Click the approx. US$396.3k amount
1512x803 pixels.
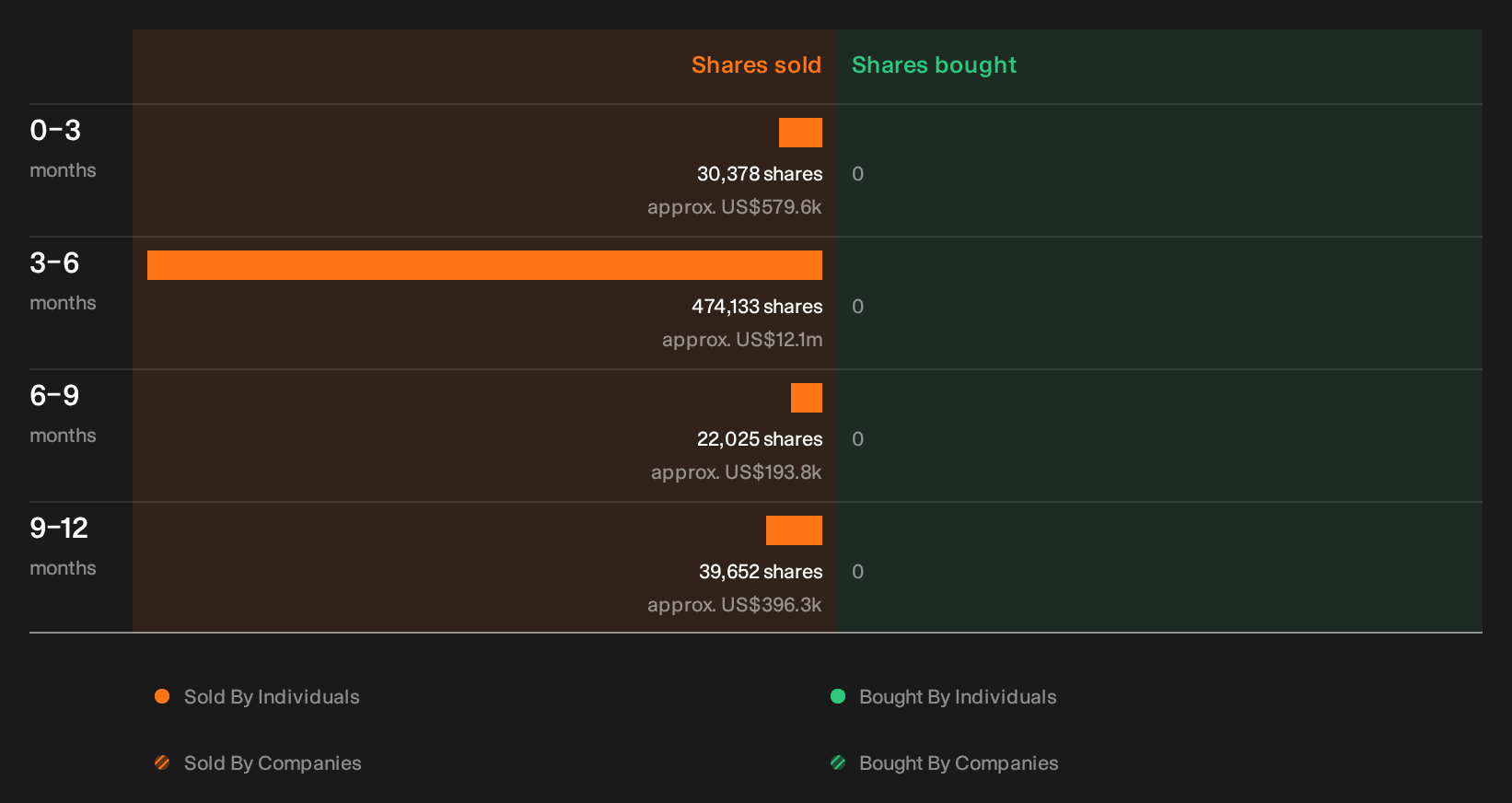[x=735, y=605]
